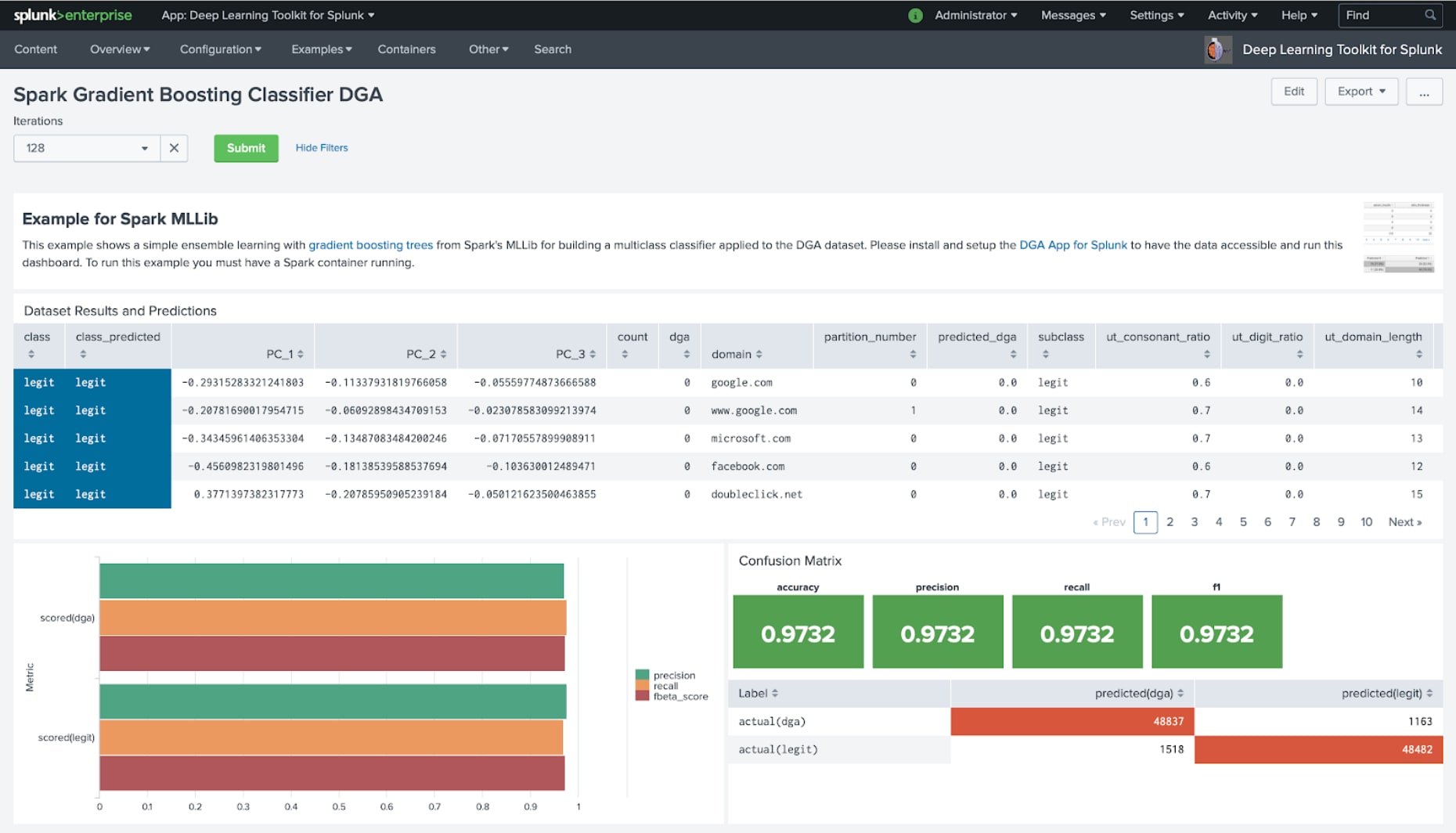Open the Examples nav menu
This screenshot has height=833, width=1456.
321,49
